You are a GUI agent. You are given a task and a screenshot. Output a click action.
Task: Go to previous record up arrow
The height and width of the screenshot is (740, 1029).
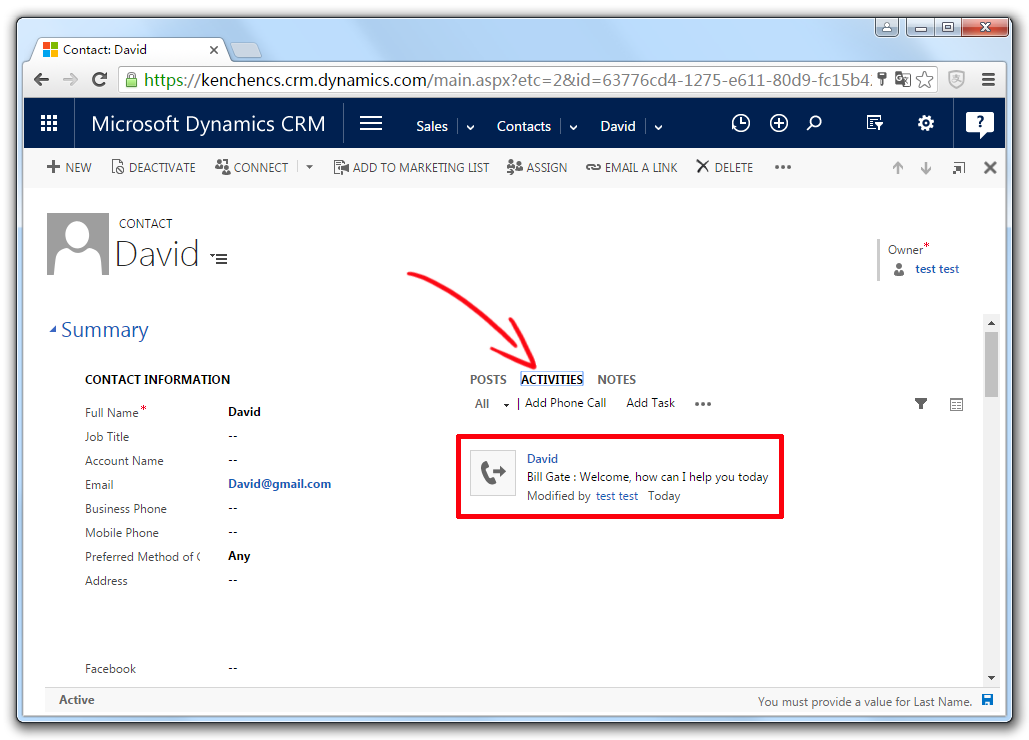898,168
